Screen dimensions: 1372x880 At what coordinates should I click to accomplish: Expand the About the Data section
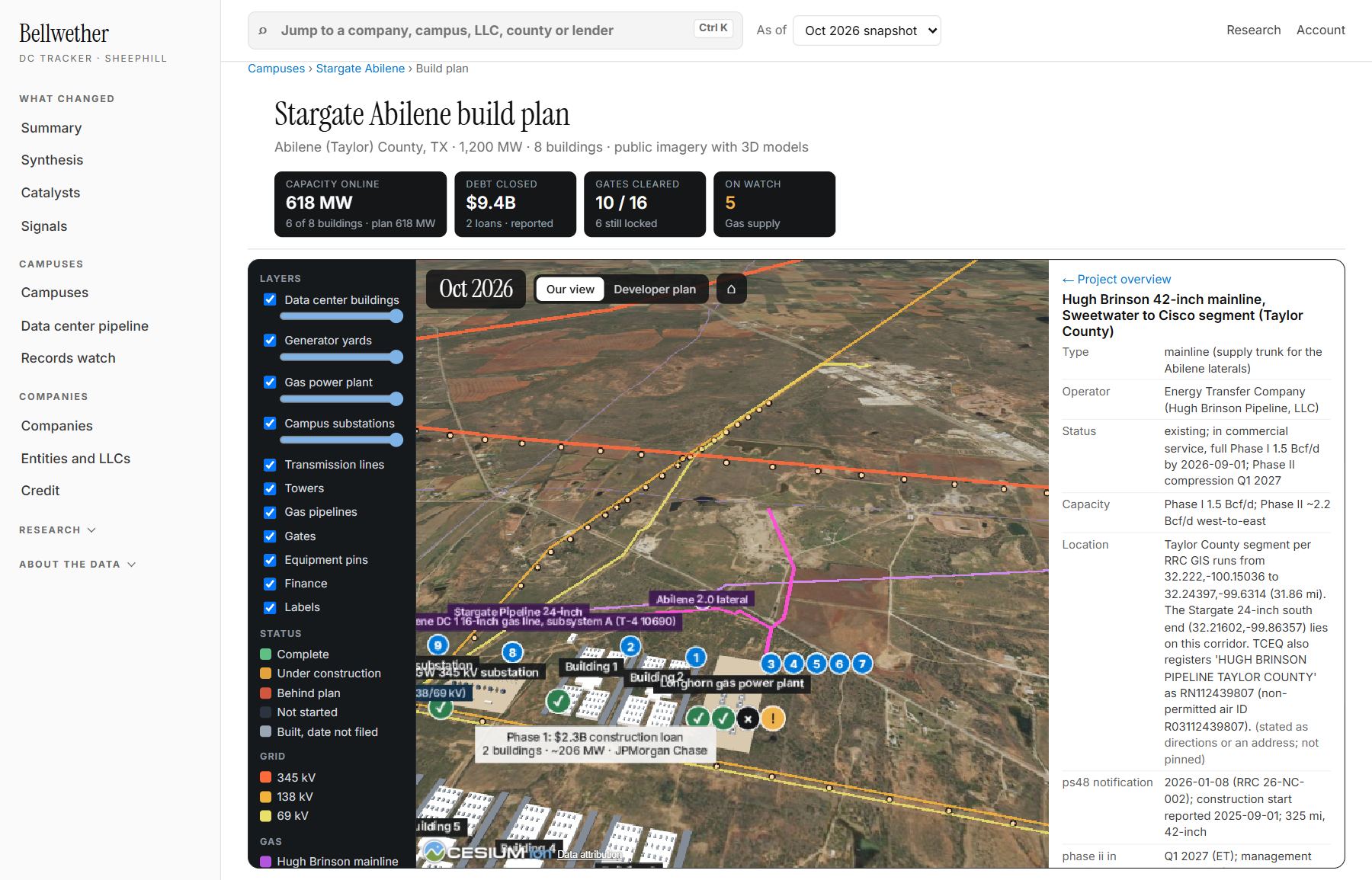77,564
